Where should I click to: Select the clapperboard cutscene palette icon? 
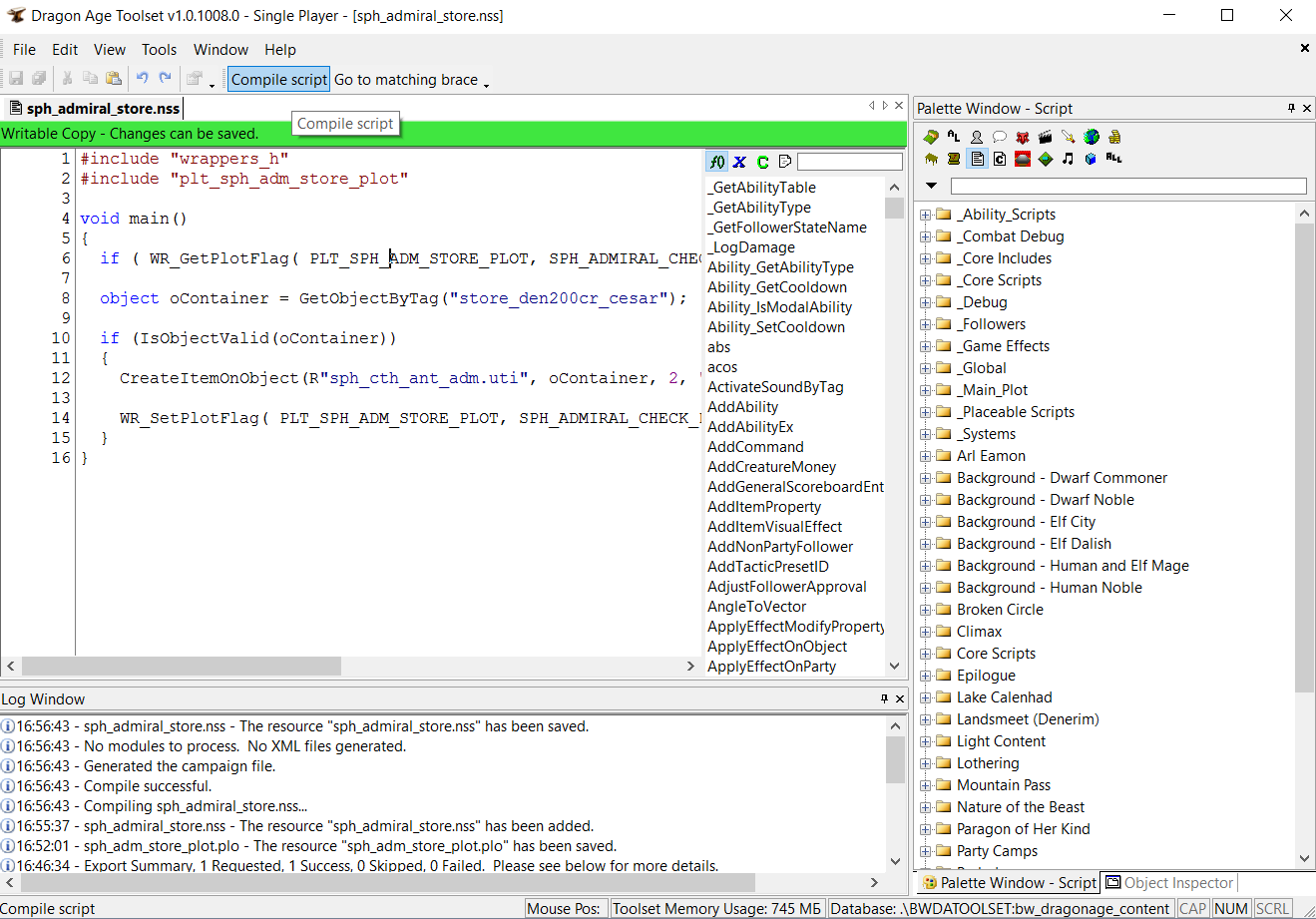1046,137
